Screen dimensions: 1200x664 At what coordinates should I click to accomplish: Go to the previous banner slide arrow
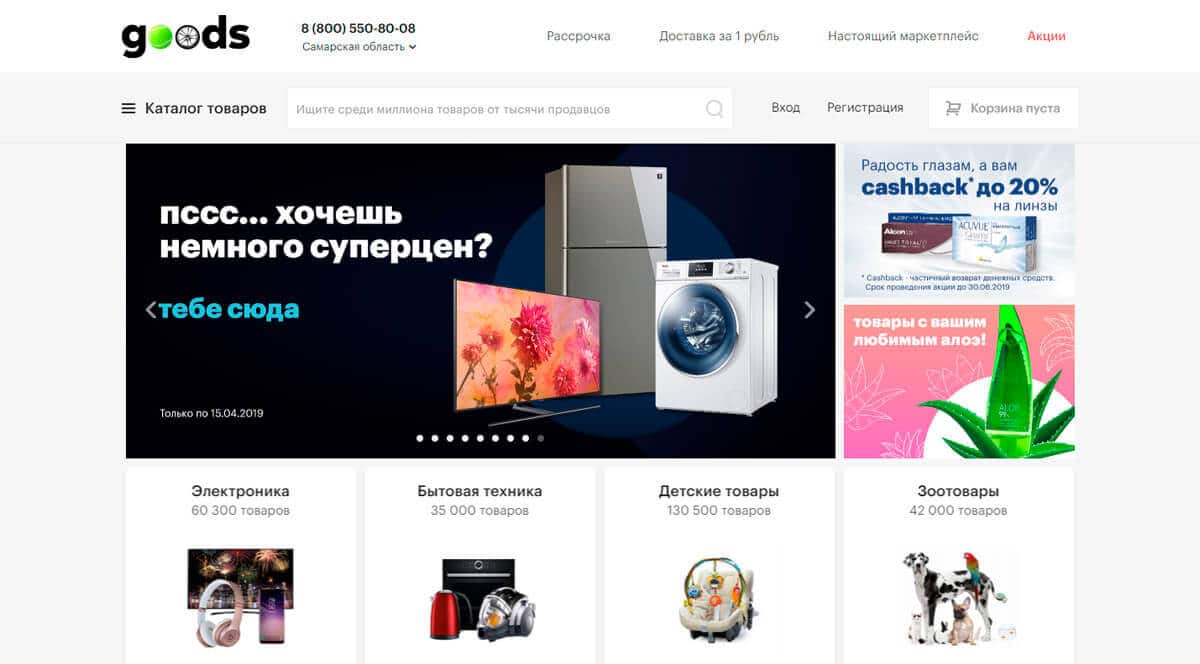tap(151, 310)
